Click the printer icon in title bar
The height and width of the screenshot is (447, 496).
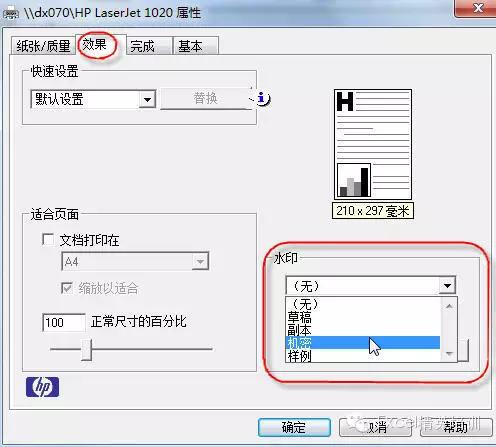click(10, 14)
